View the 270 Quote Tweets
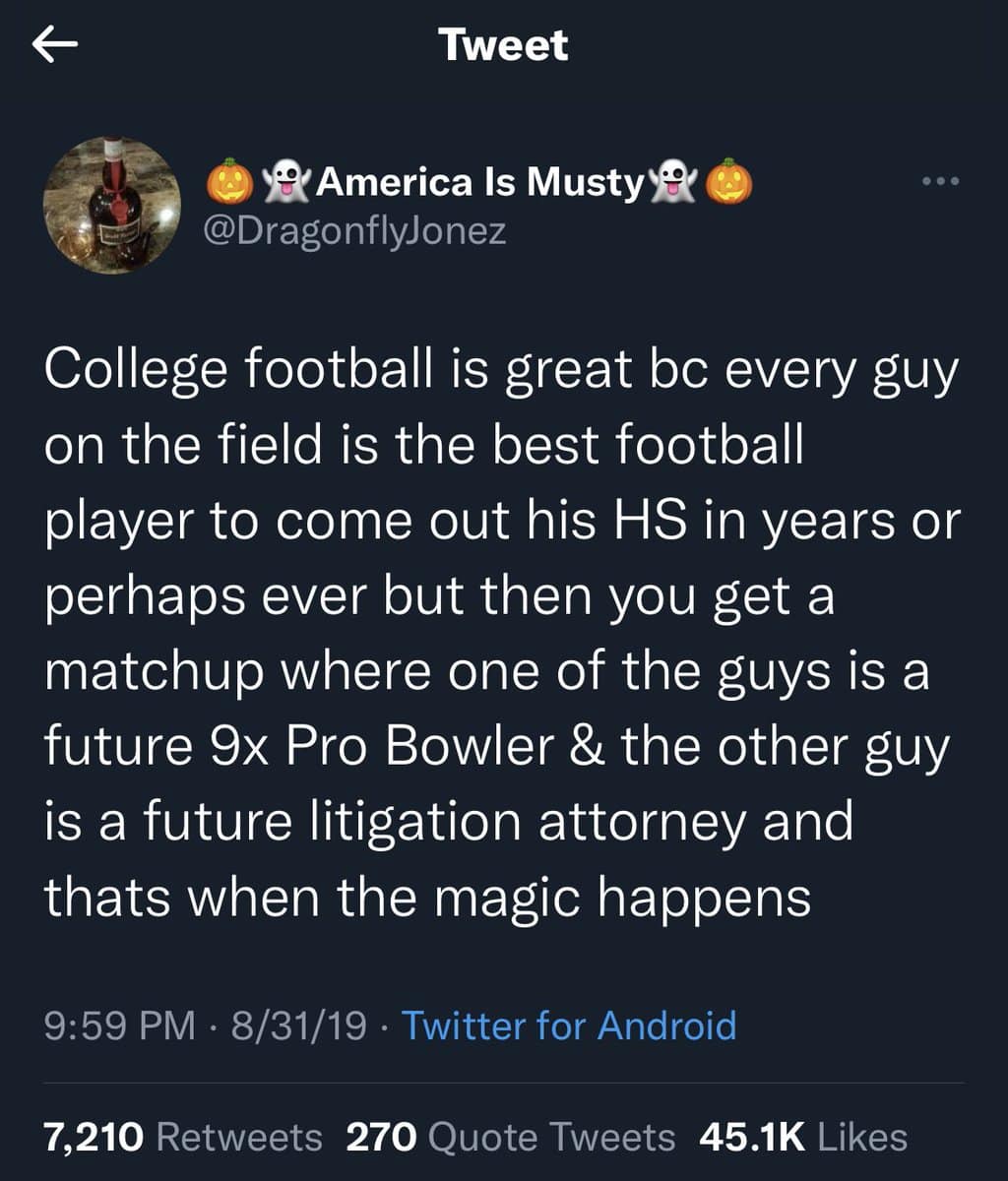The height and width of the screenshot is (1181, 1008). pos(511,1137)
